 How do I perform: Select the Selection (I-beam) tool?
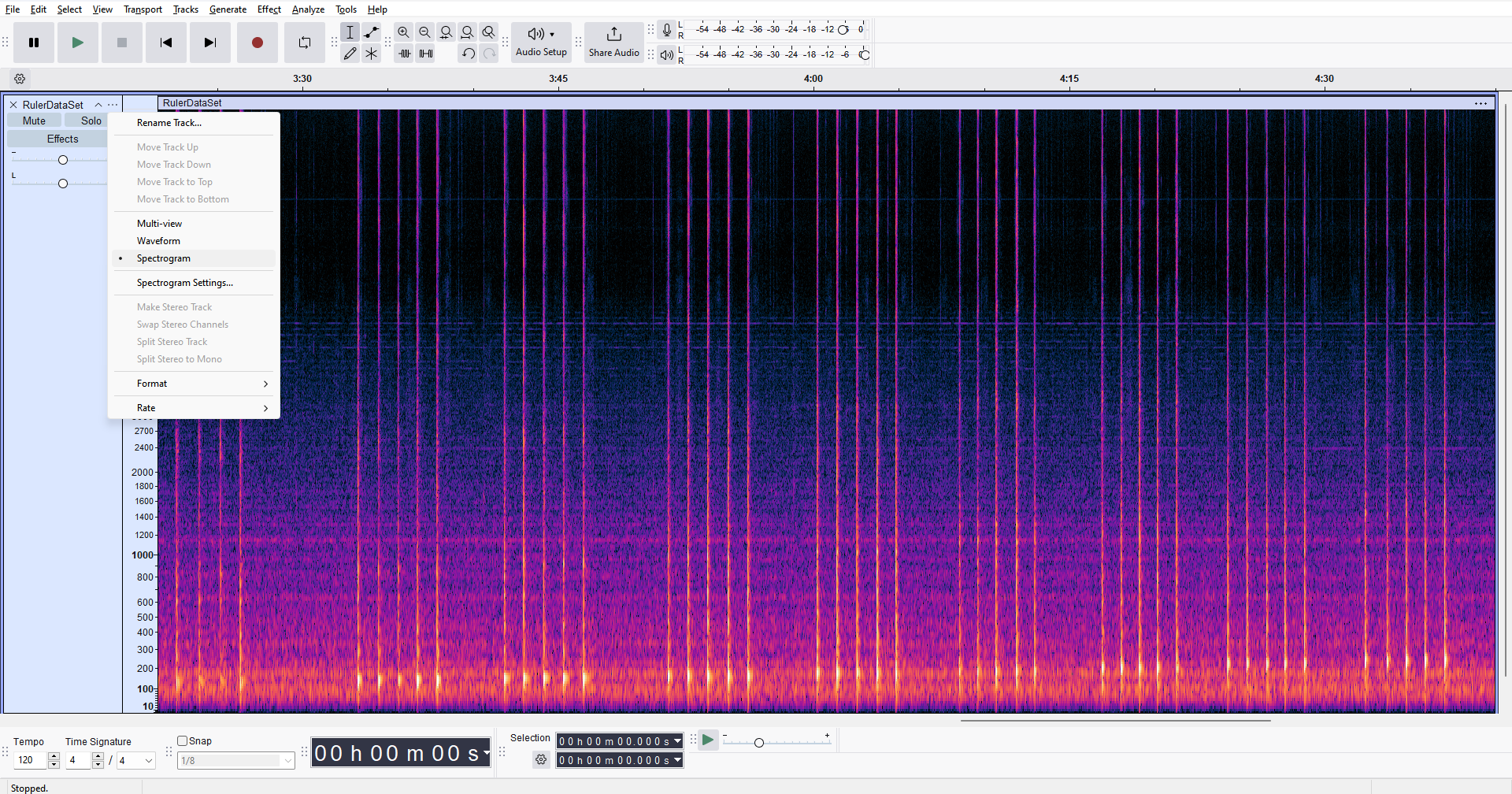point(350,32)
